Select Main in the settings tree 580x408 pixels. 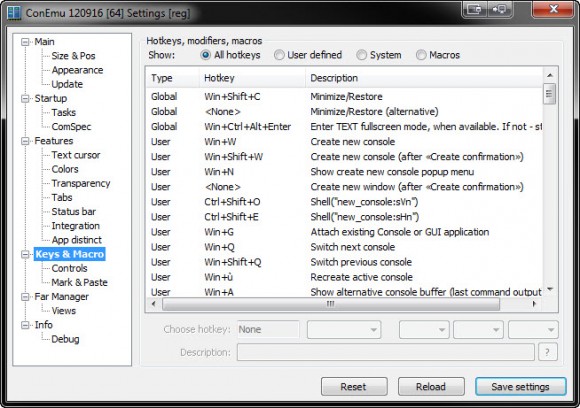click(44, 42)
